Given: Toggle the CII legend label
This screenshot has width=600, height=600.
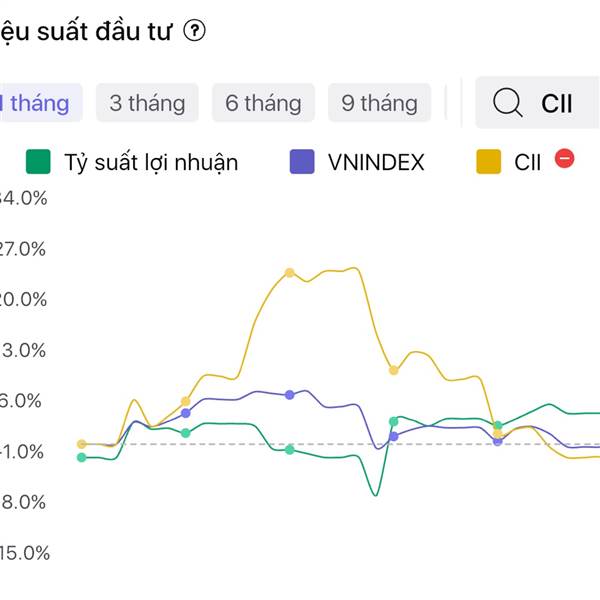Looking at the screenshot, I should (527, 161).
